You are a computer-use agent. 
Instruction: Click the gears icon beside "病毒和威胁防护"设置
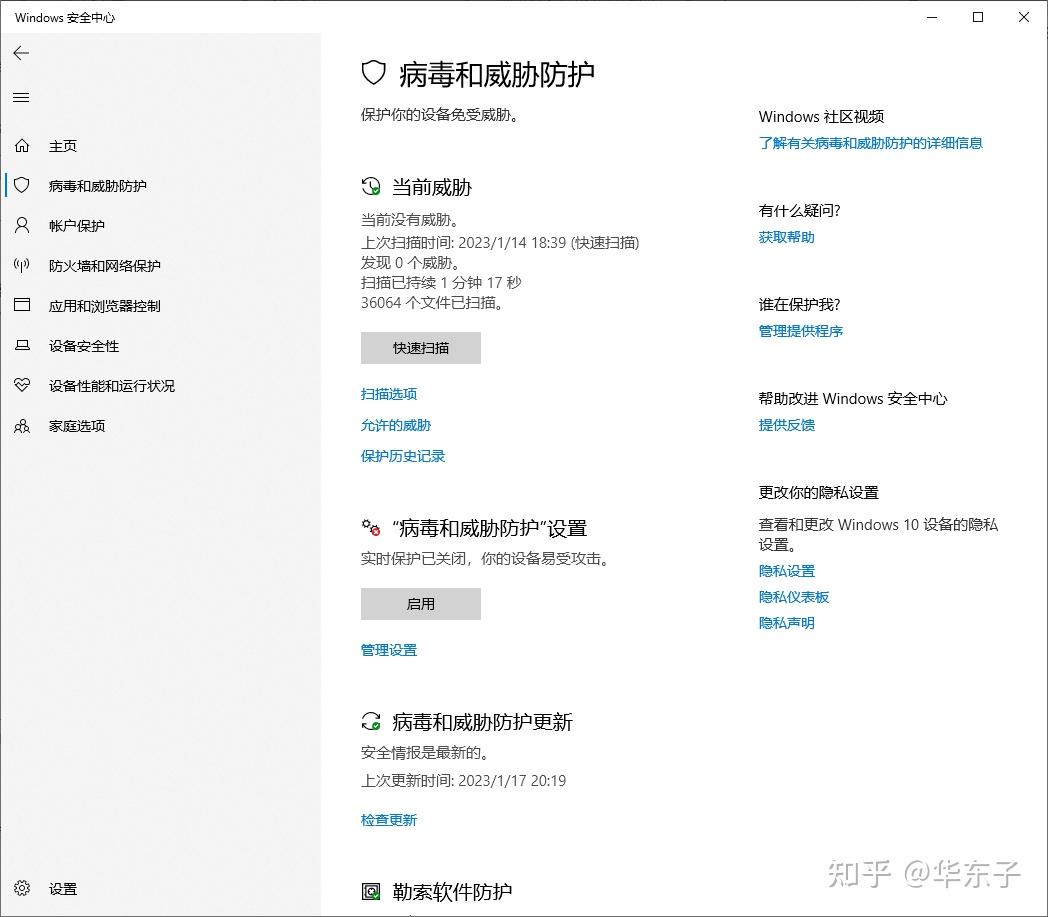pyautogui.click(x=371, y=527)
